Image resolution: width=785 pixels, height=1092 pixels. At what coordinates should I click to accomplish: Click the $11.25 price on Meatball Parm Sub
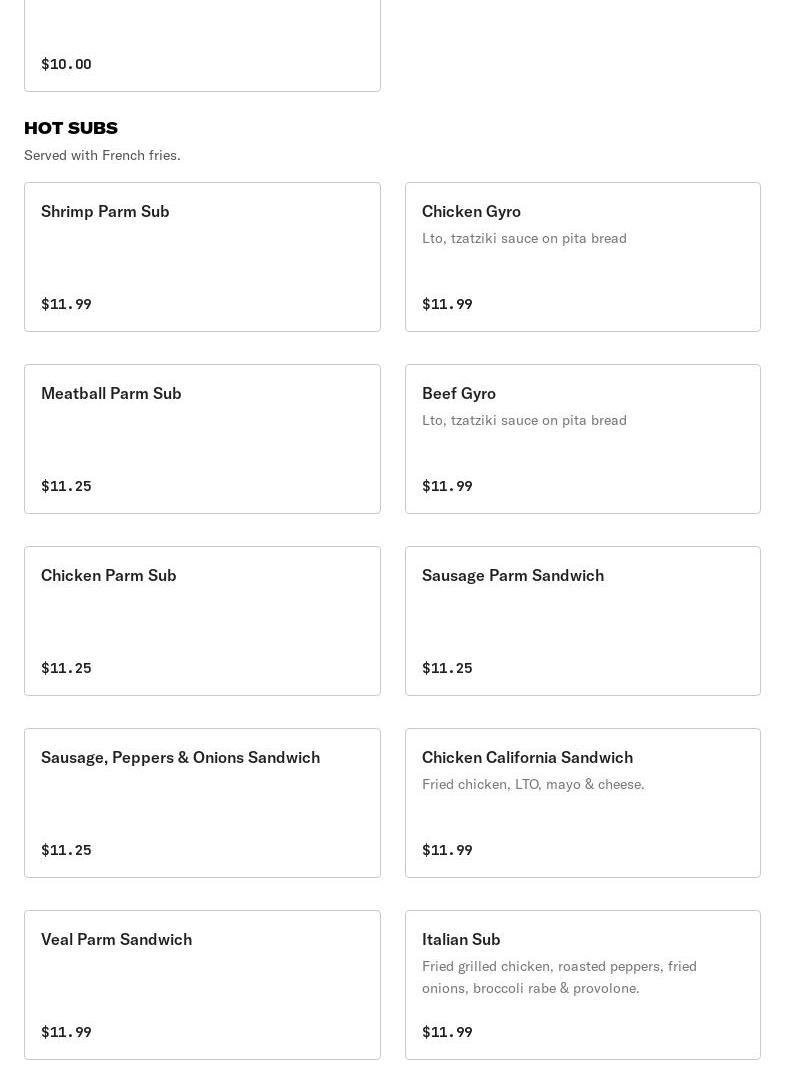(66, 486)
